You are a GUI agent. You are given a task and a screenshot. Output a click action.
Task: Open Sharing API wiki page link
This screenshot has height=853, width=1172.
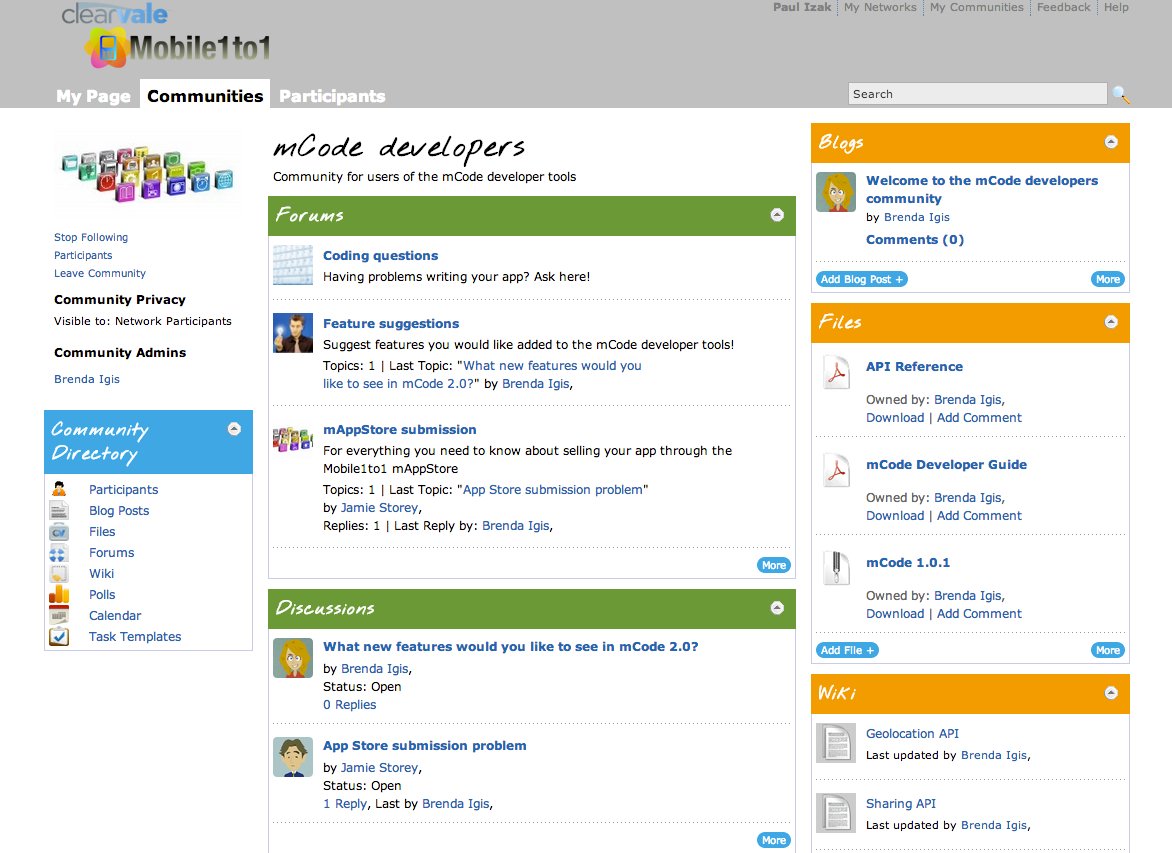point(901,804)
